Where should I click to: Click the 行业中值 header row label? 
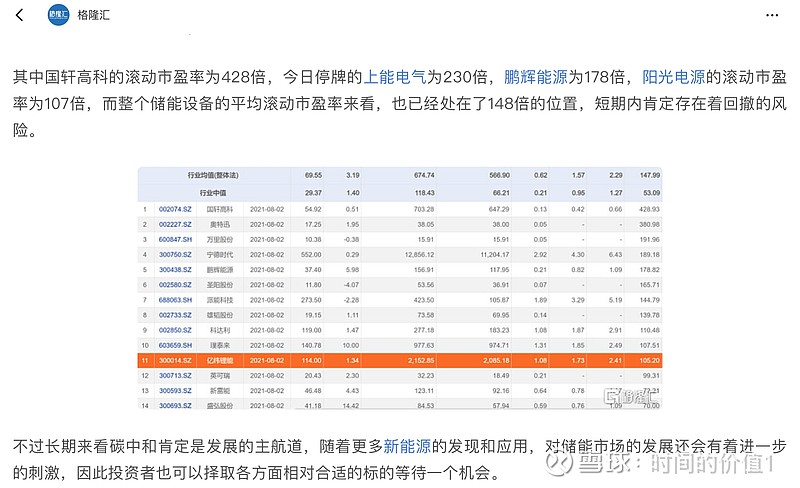pyautogui.click(x=213, y=193)
